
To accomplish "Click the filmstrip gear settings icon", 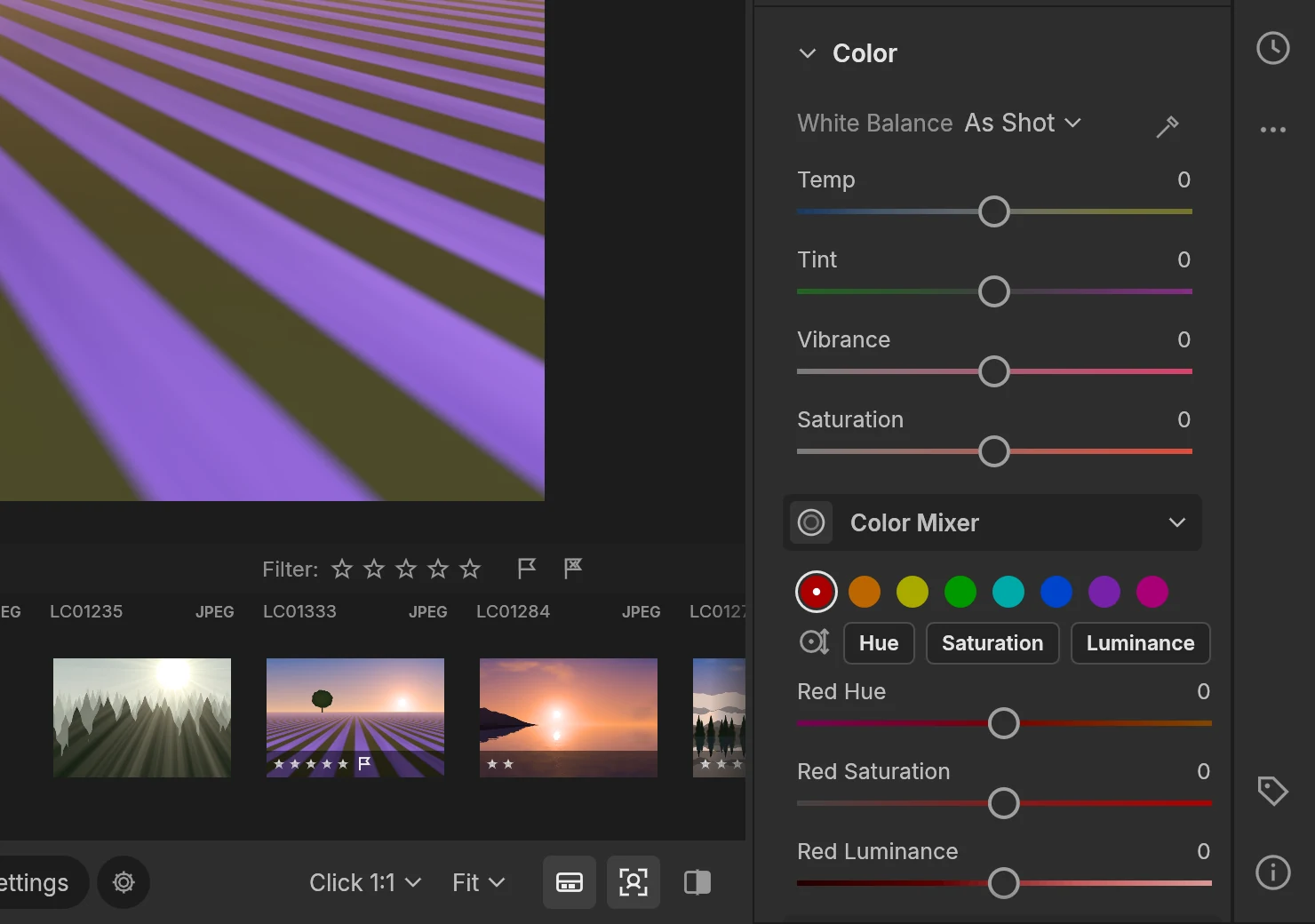I will click(124, 882).
